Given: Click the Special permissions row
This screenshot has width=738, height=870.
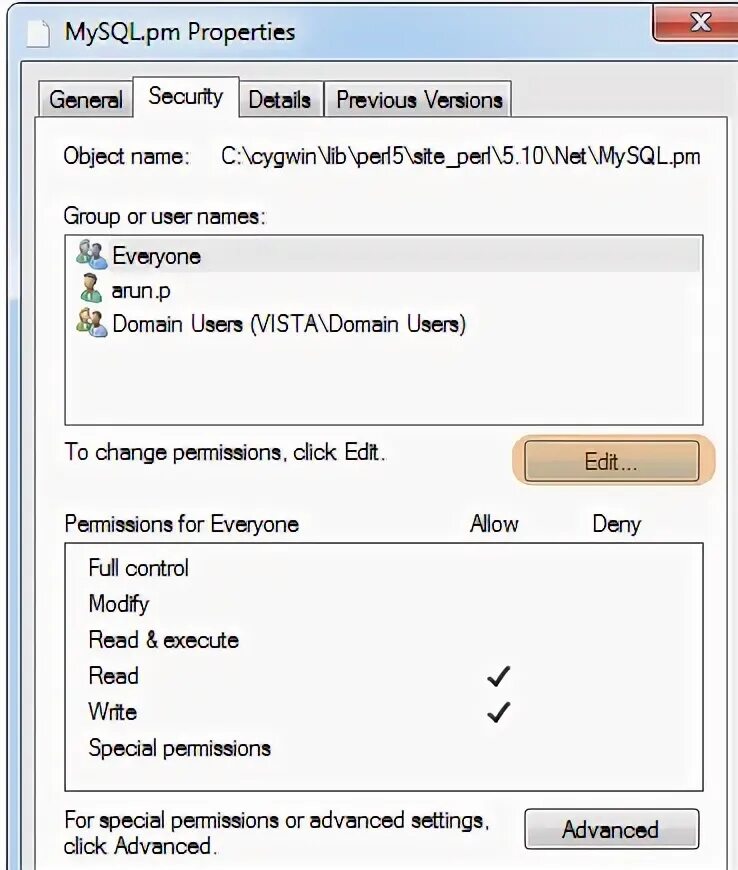Looking at the screenshot, I should (180, 748).
